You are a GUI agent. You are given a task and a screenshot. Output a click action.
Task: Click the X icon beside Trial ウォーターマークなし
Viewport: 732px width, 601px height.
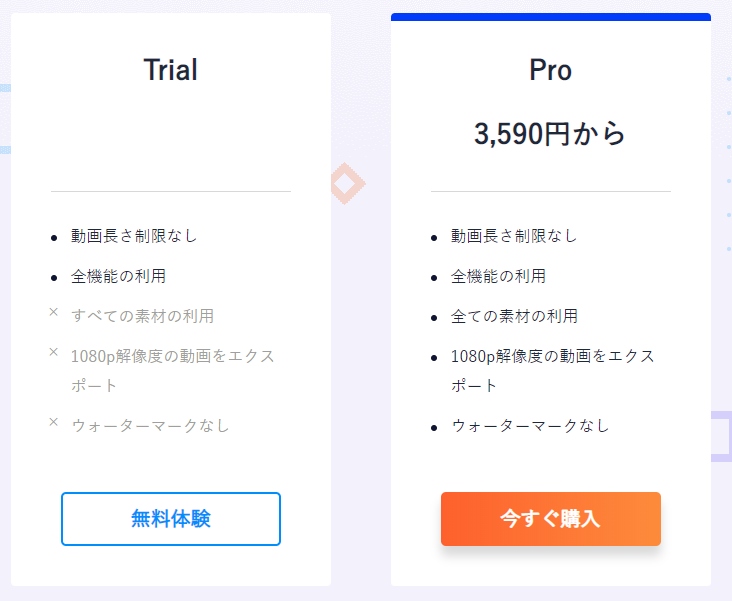click(54, 422)
